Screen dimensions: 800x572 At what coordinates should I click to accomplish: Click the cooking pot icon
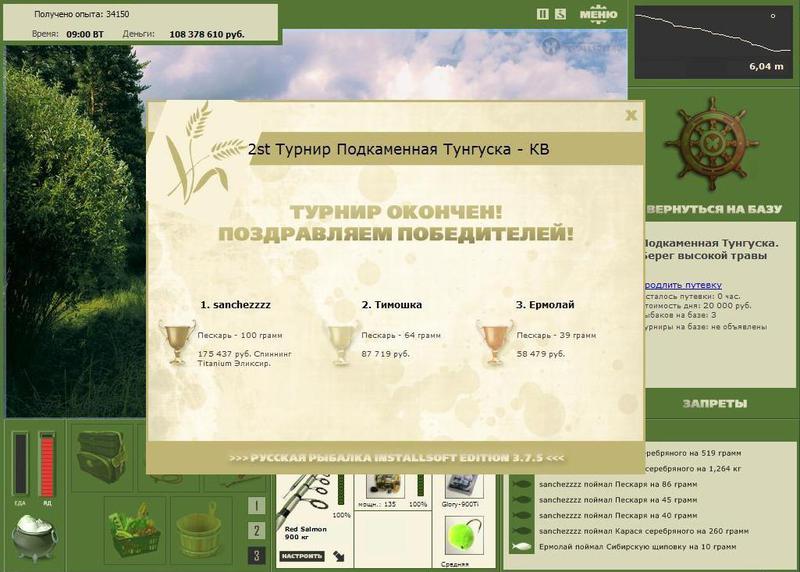point(35,537)
